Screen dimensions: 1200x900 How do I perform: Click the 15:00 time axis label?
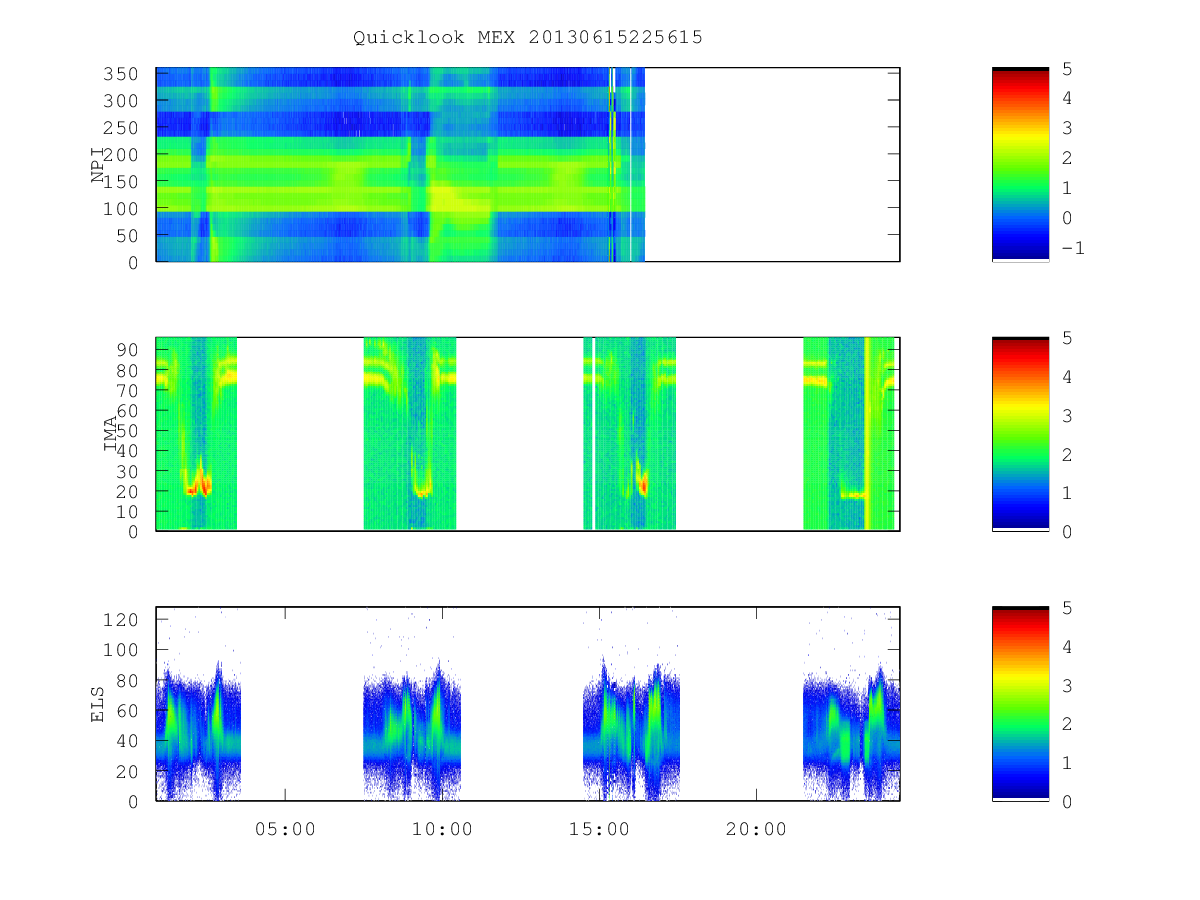599,829
